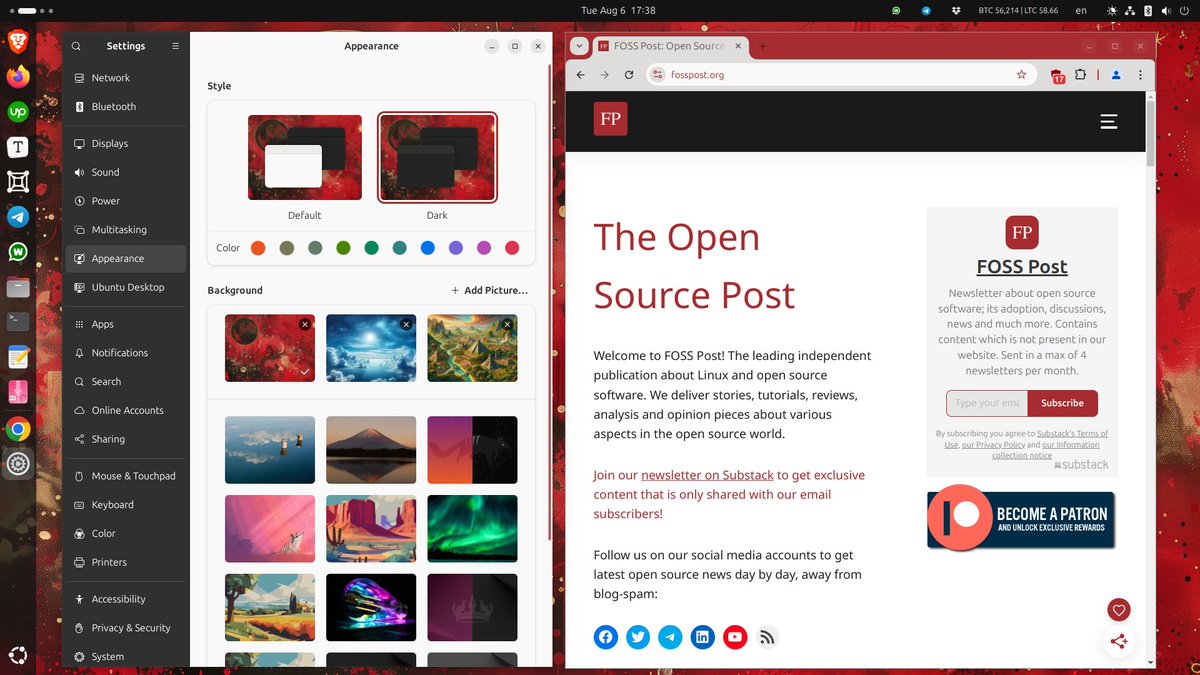Open Chrome extensions puzzle icon
1200x675 pixels.
tap(1081, 75)
